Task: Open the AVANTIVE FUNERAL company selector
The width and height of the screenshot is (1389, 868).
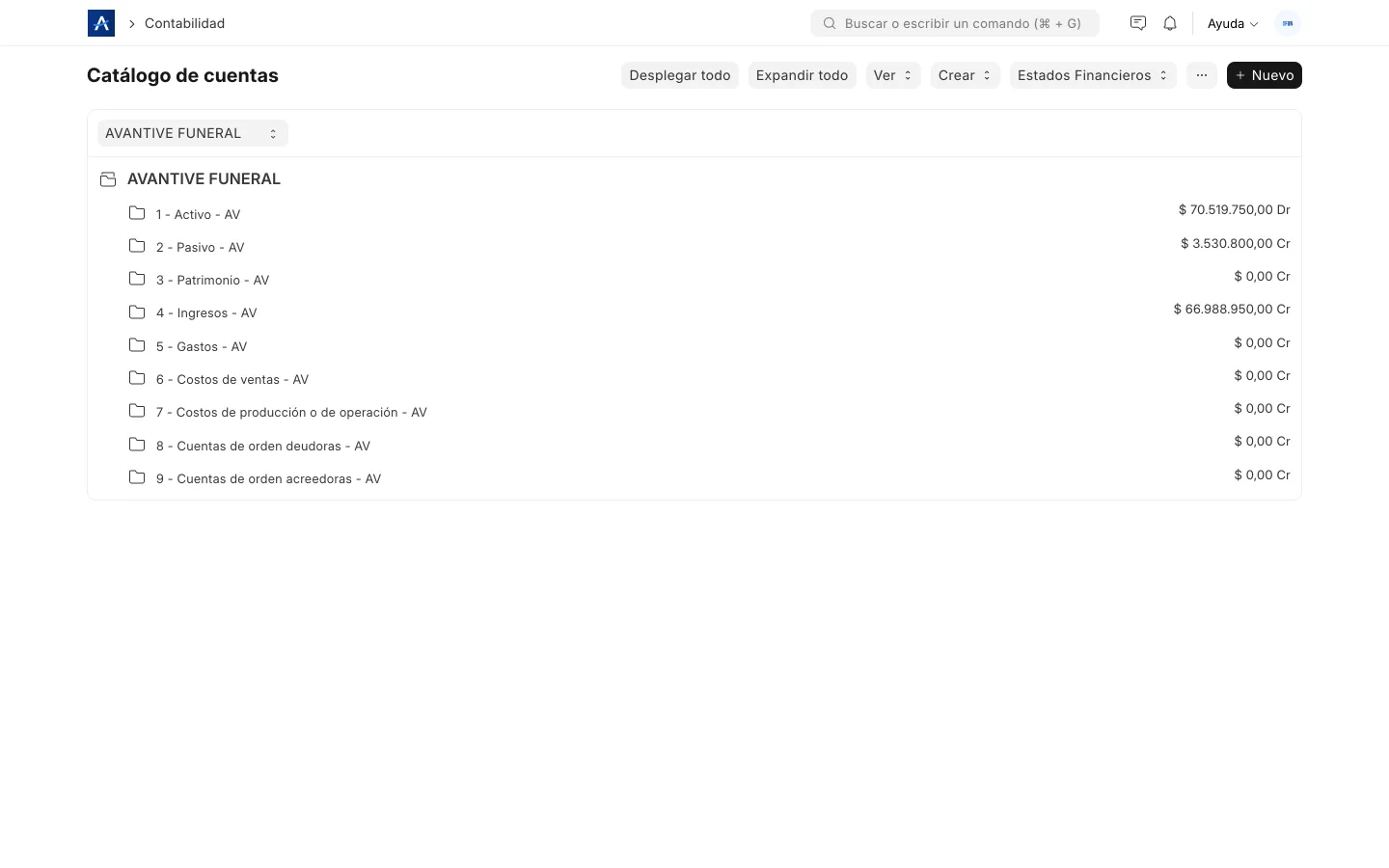Action: (192, 133)
